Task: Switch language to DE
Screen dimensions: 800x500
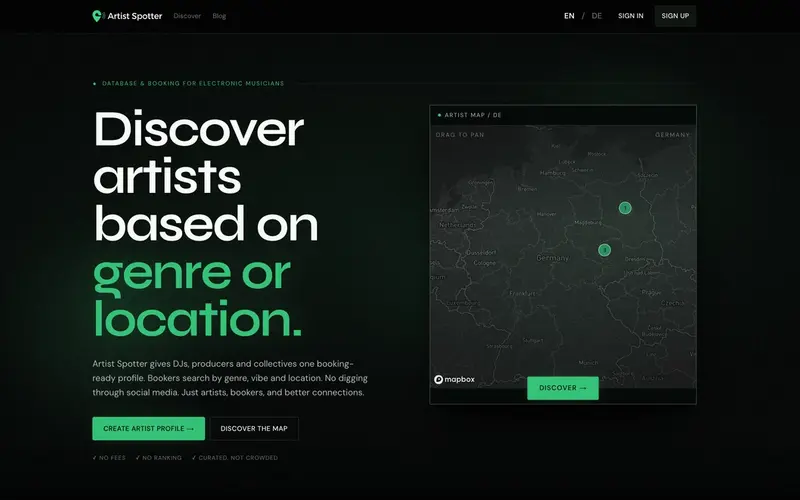Action: click(x=596, y=16)
